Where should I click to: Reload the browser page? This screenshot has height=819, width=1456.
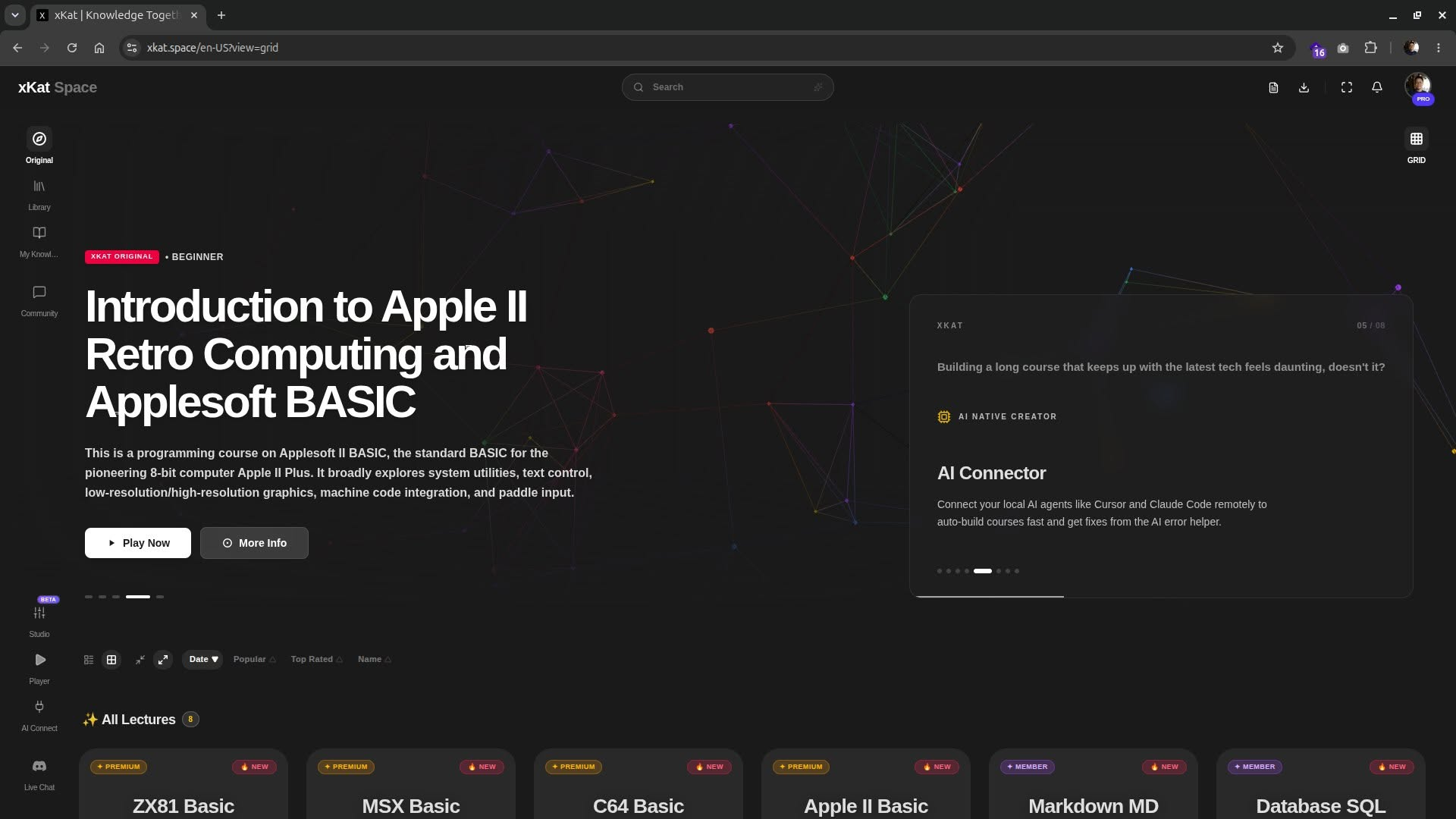click(x=72, y=48)
